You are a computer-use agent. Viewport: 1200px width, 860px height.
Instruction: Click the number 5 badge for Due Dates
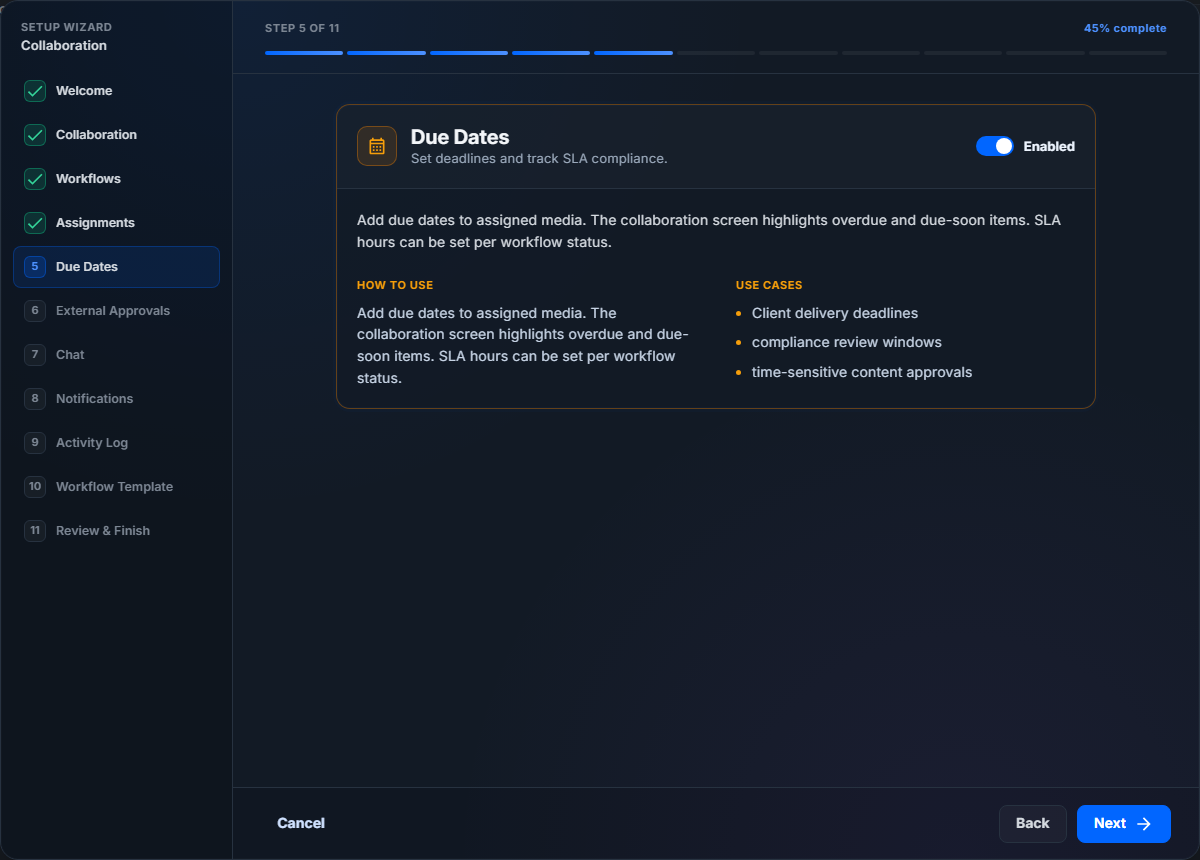pyautogui.click(x=35, y=267)
